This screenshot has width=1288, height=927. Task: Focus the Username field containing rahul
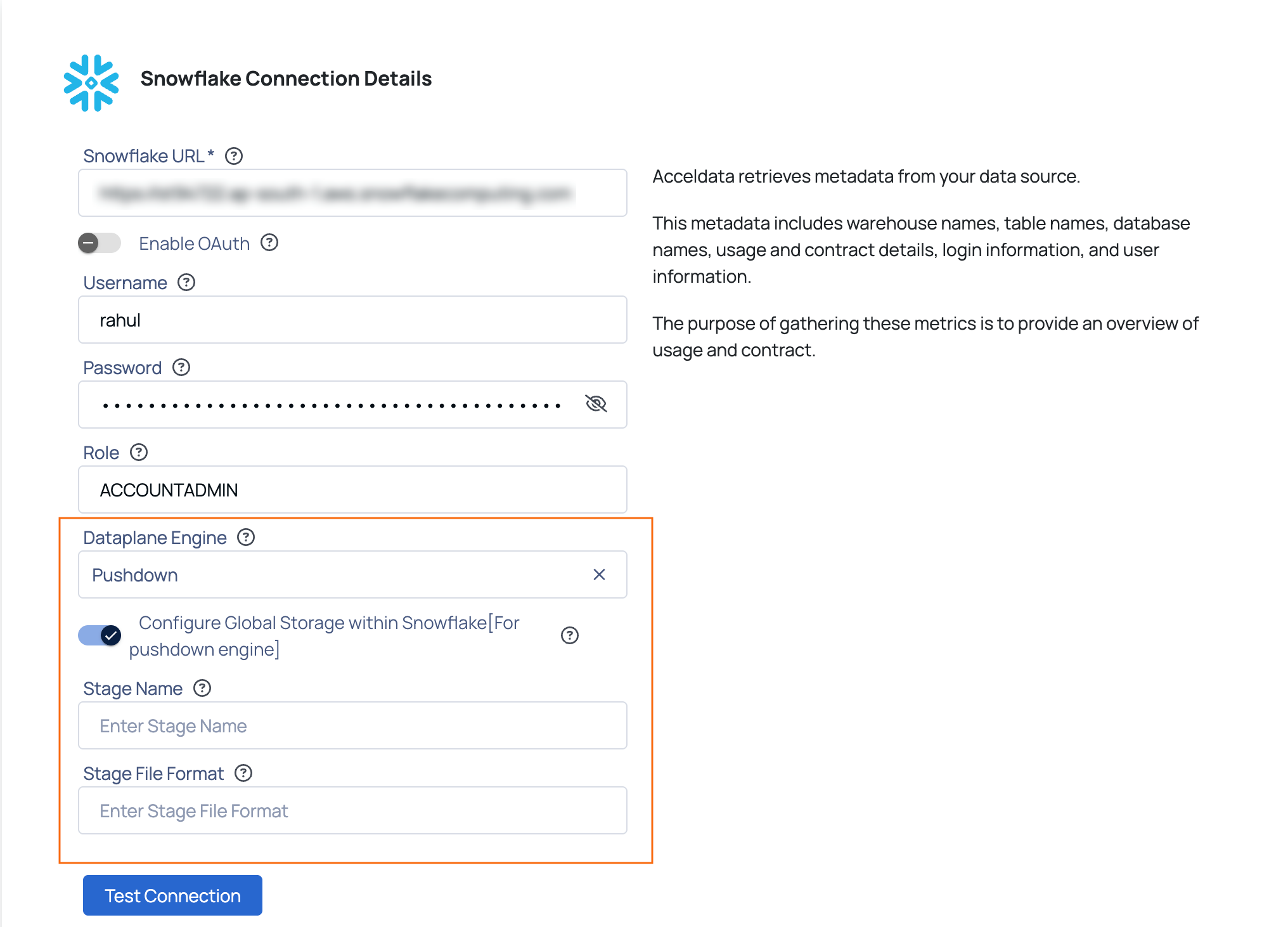pyautogui.click(x=352, y=320)
